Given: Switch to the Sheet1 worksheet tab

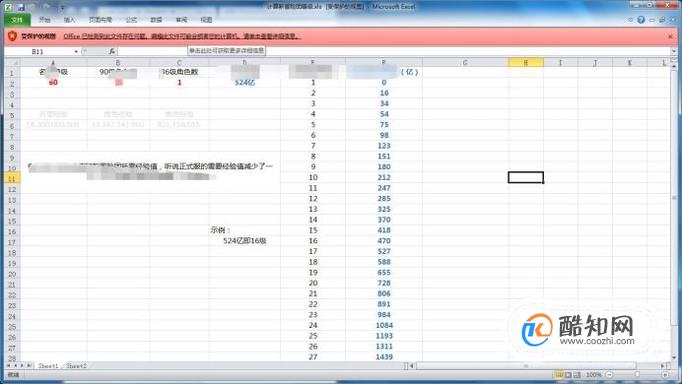Looking at the screenshot, I should [48, 366].
